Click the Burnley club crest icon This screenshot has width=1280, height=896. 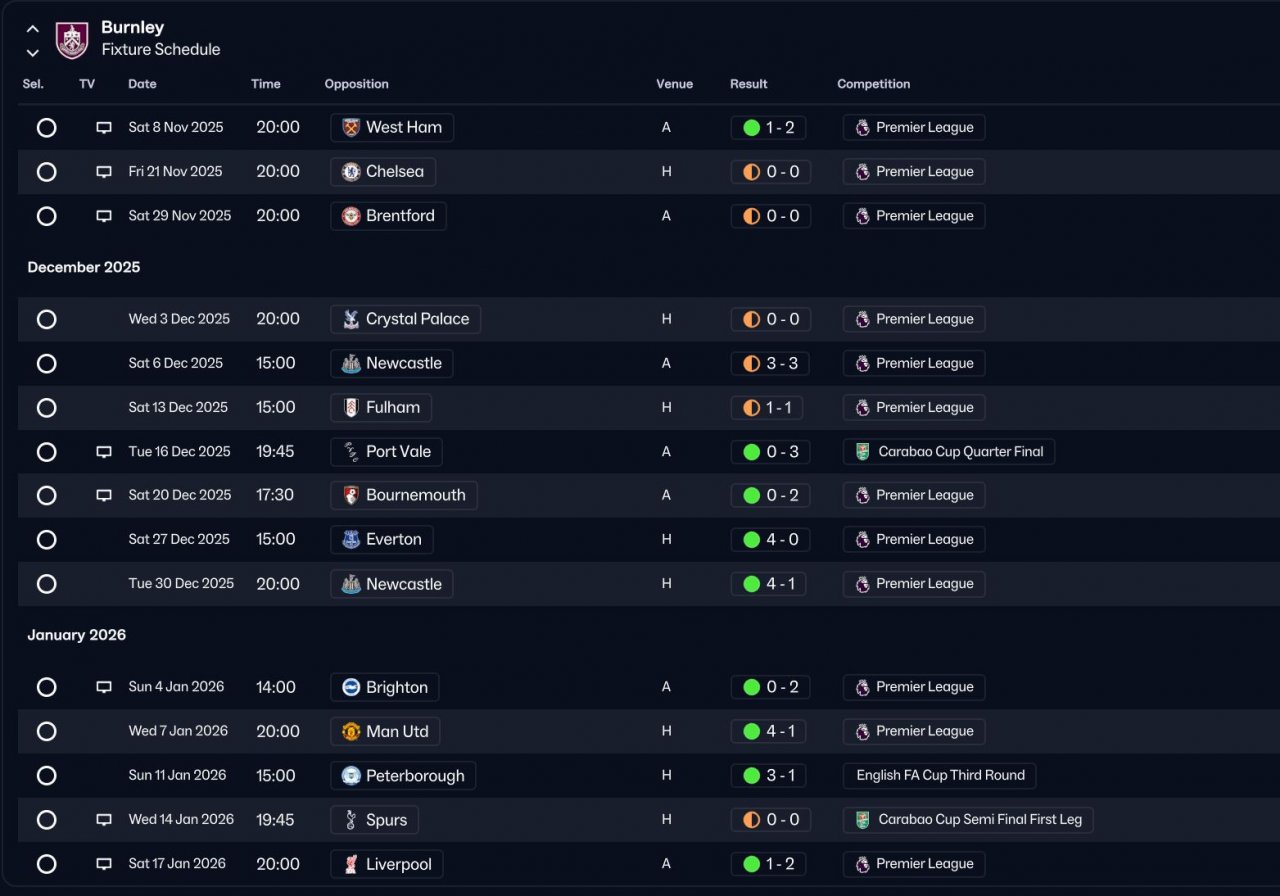point(72,39)
